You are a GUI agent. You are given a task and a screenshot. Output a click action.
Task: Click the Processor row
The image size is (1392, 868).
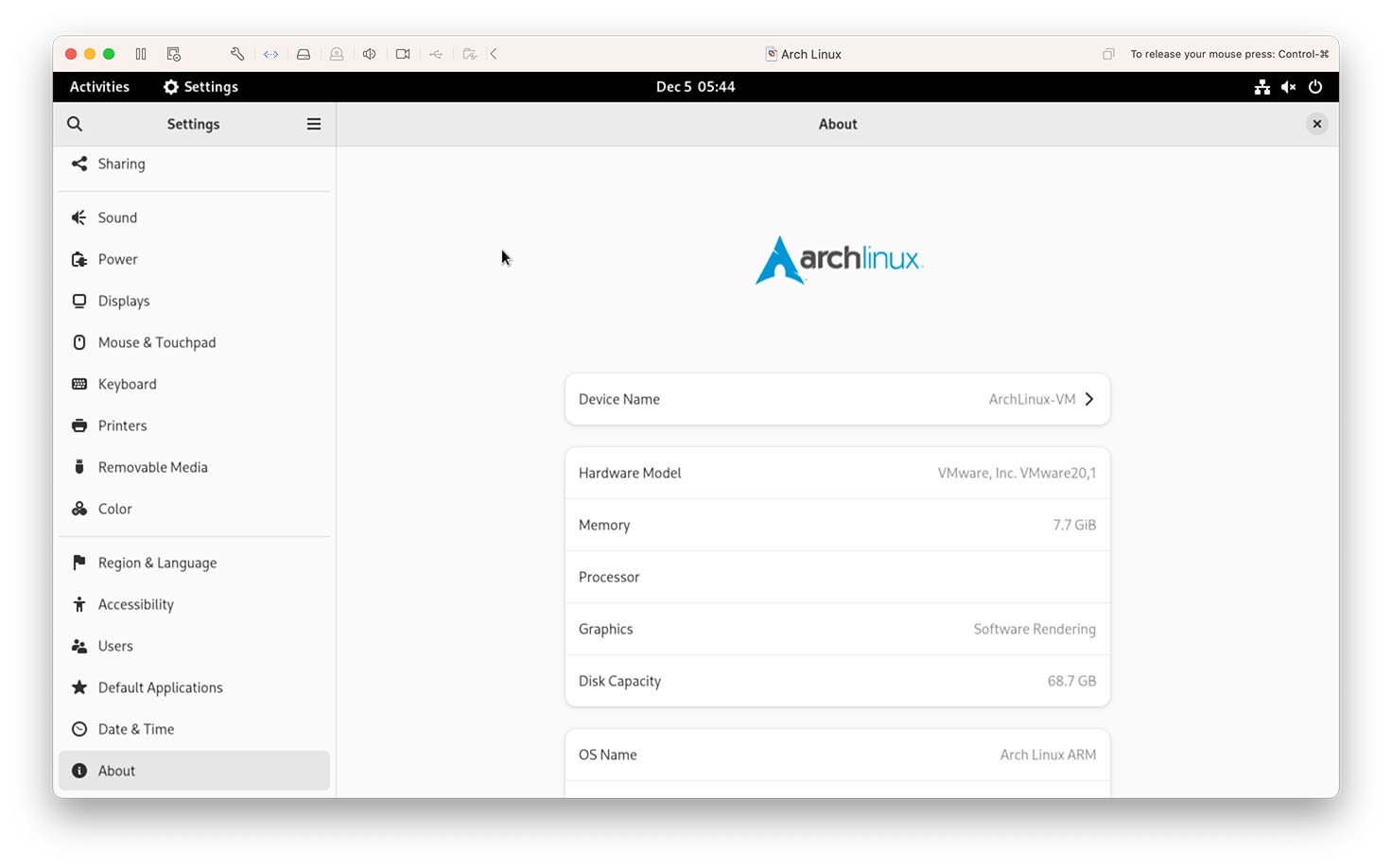tap(838, 577)
